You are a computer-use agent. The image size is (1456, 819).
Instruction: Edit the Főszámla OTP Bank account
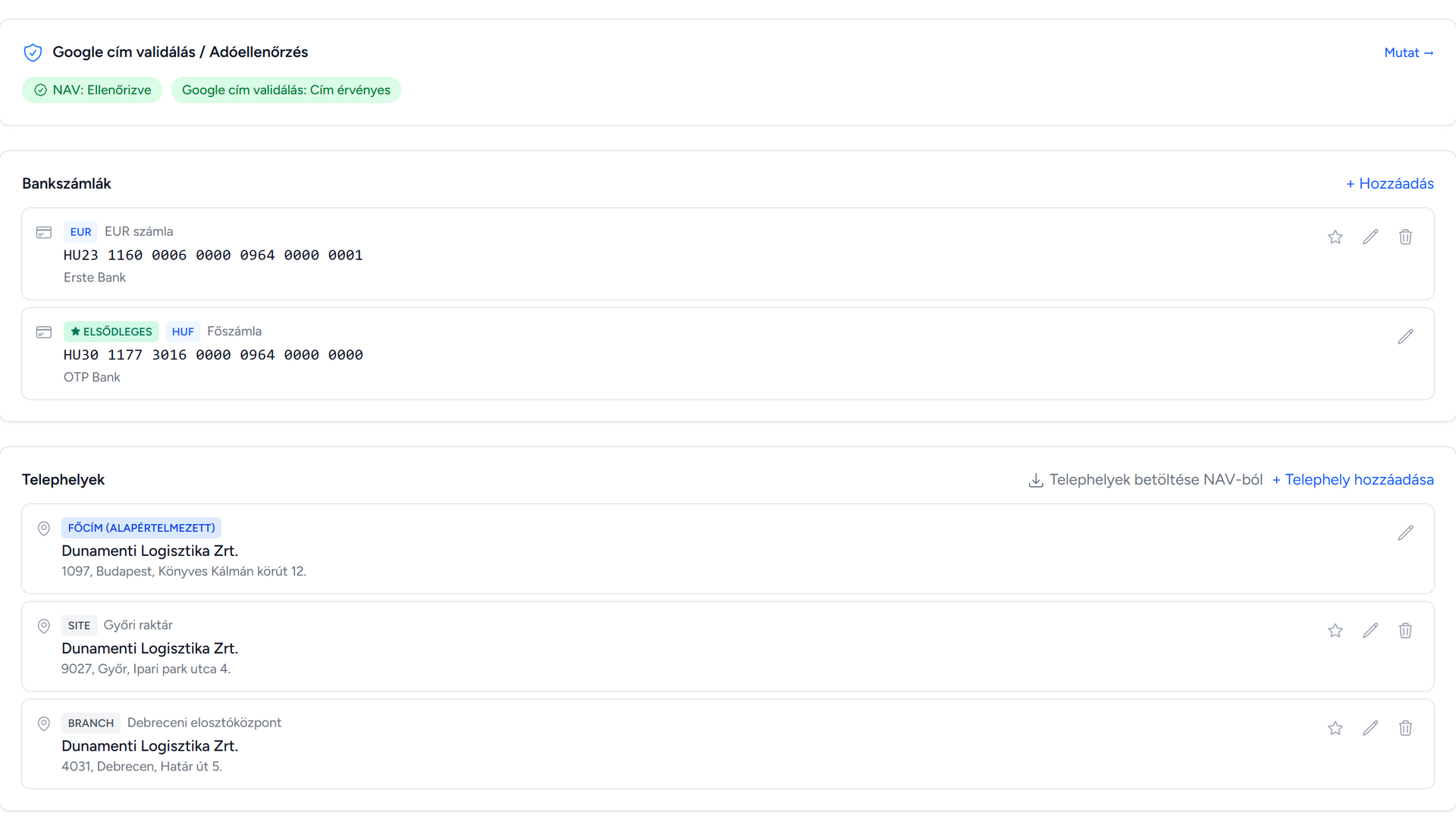point(1405,337)
